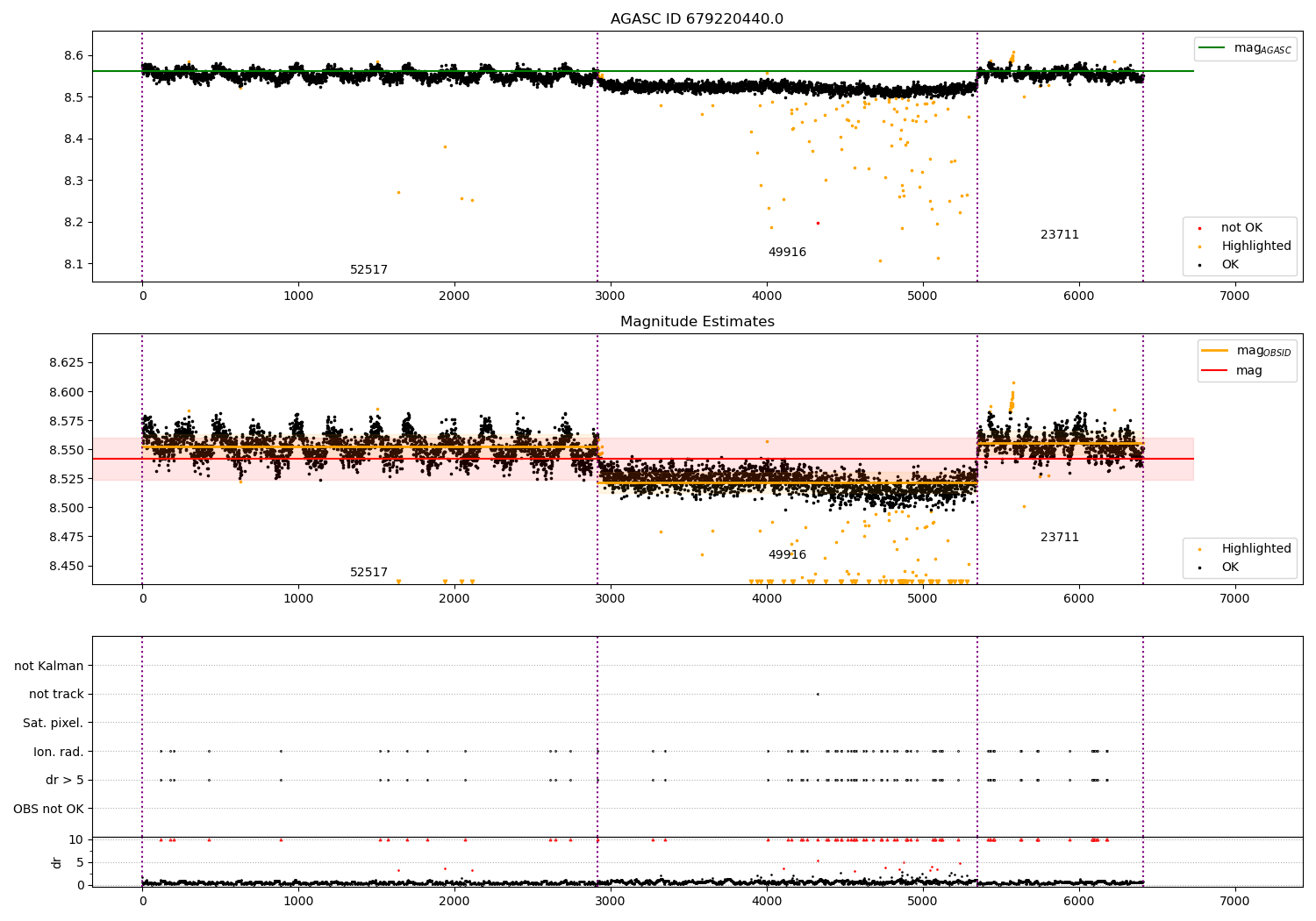Click the 3000 x-axis tick on top plot
This screenshot has height=921, width=1316.
[611, 296]
